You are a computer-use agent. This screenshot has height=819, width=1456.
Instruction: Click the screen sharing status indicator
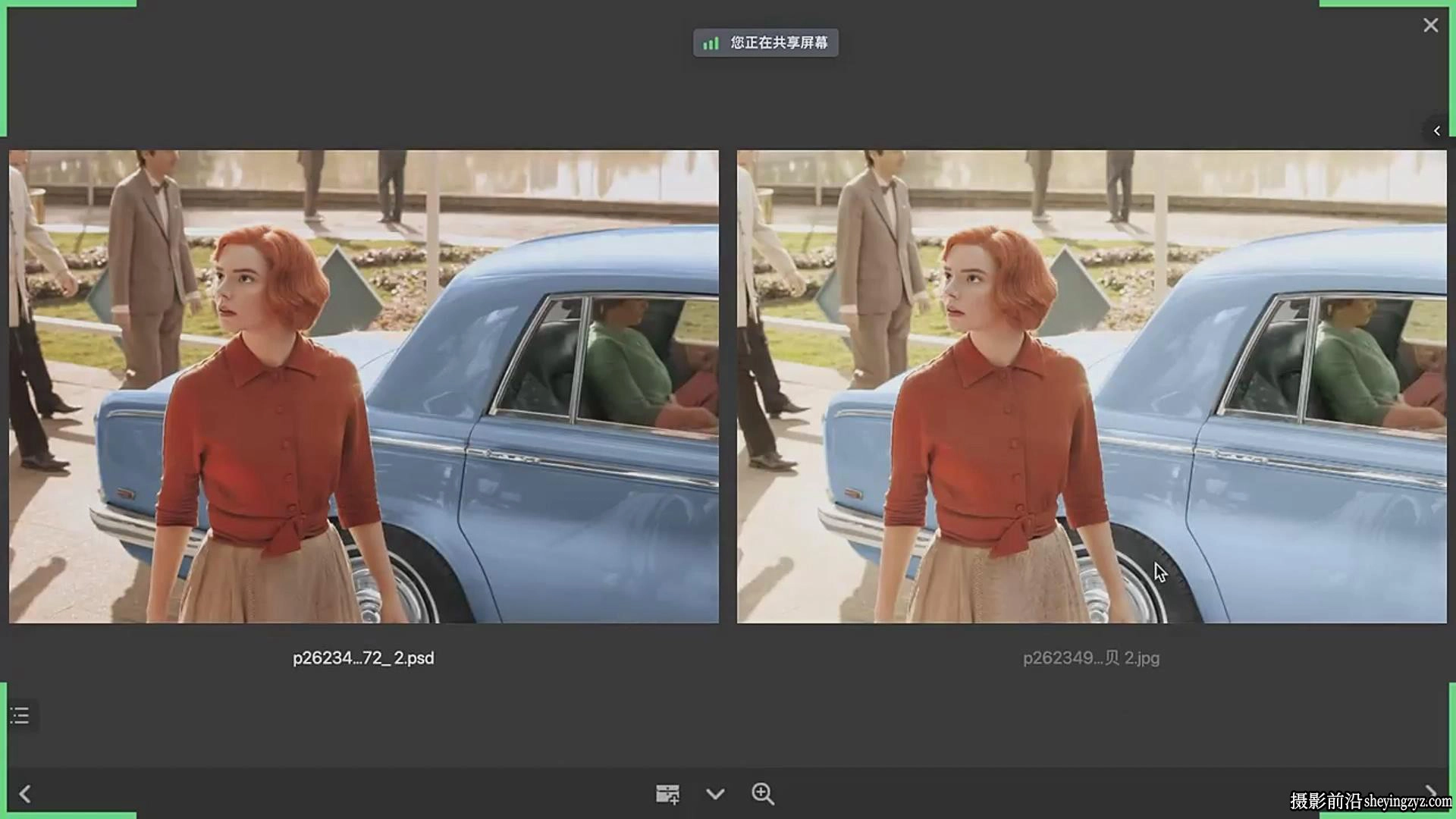[765, 43]
